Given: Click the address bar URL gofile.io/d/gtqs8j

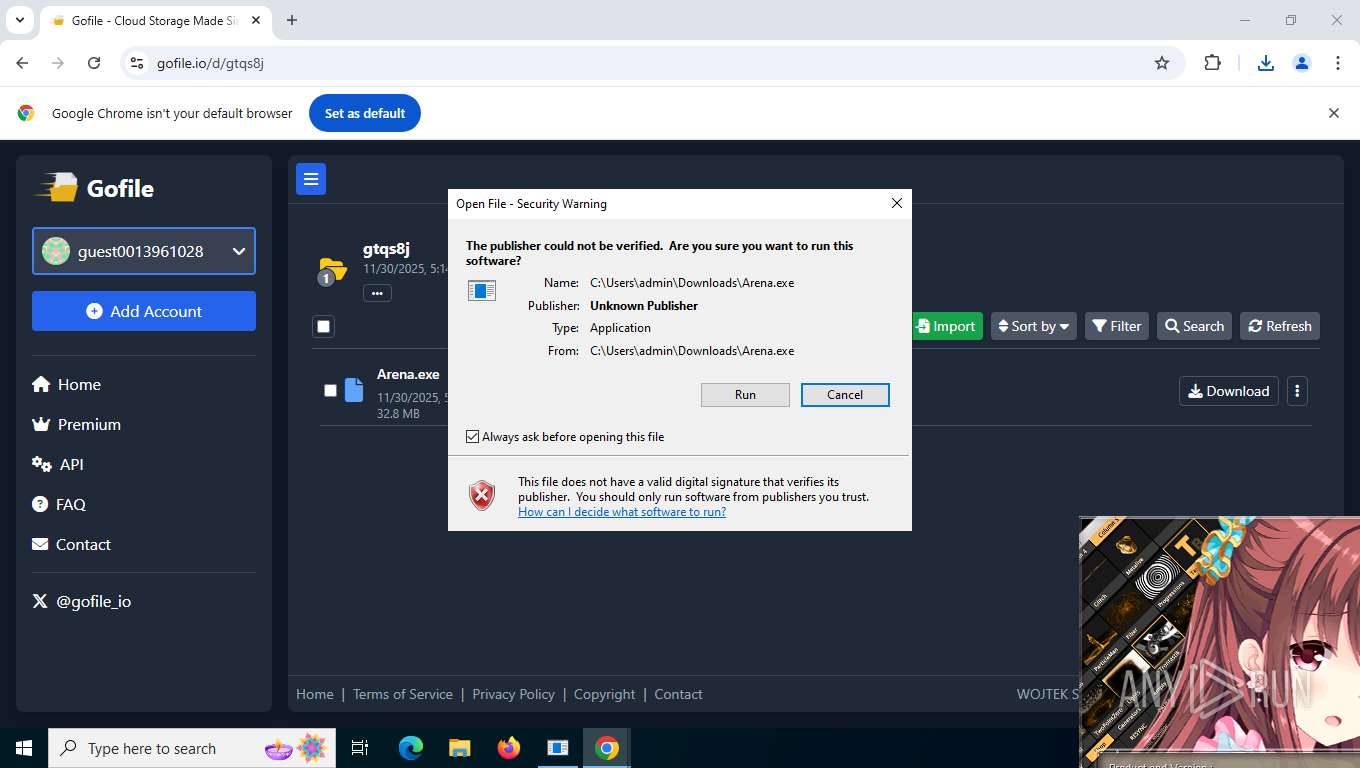Looking at the screenshot, I should pyautogui.click(x=210, y=63).
